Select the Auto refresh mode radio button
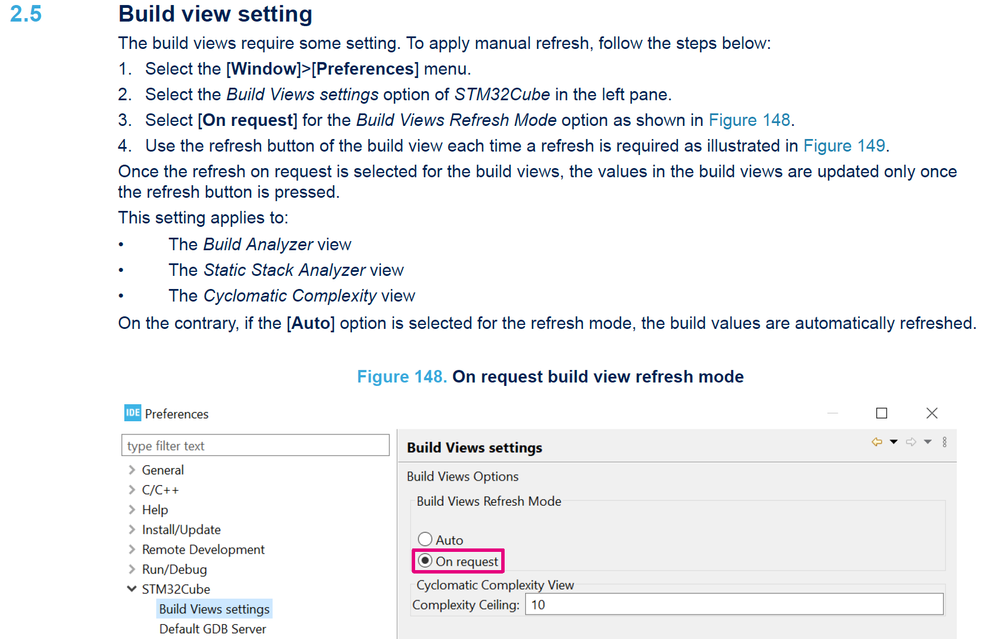 pos(424,539)
